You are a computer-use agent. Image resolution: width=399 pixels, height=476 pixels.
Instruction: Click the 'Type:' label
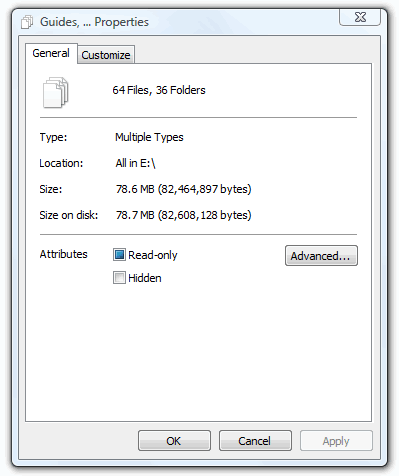point(53,137)
